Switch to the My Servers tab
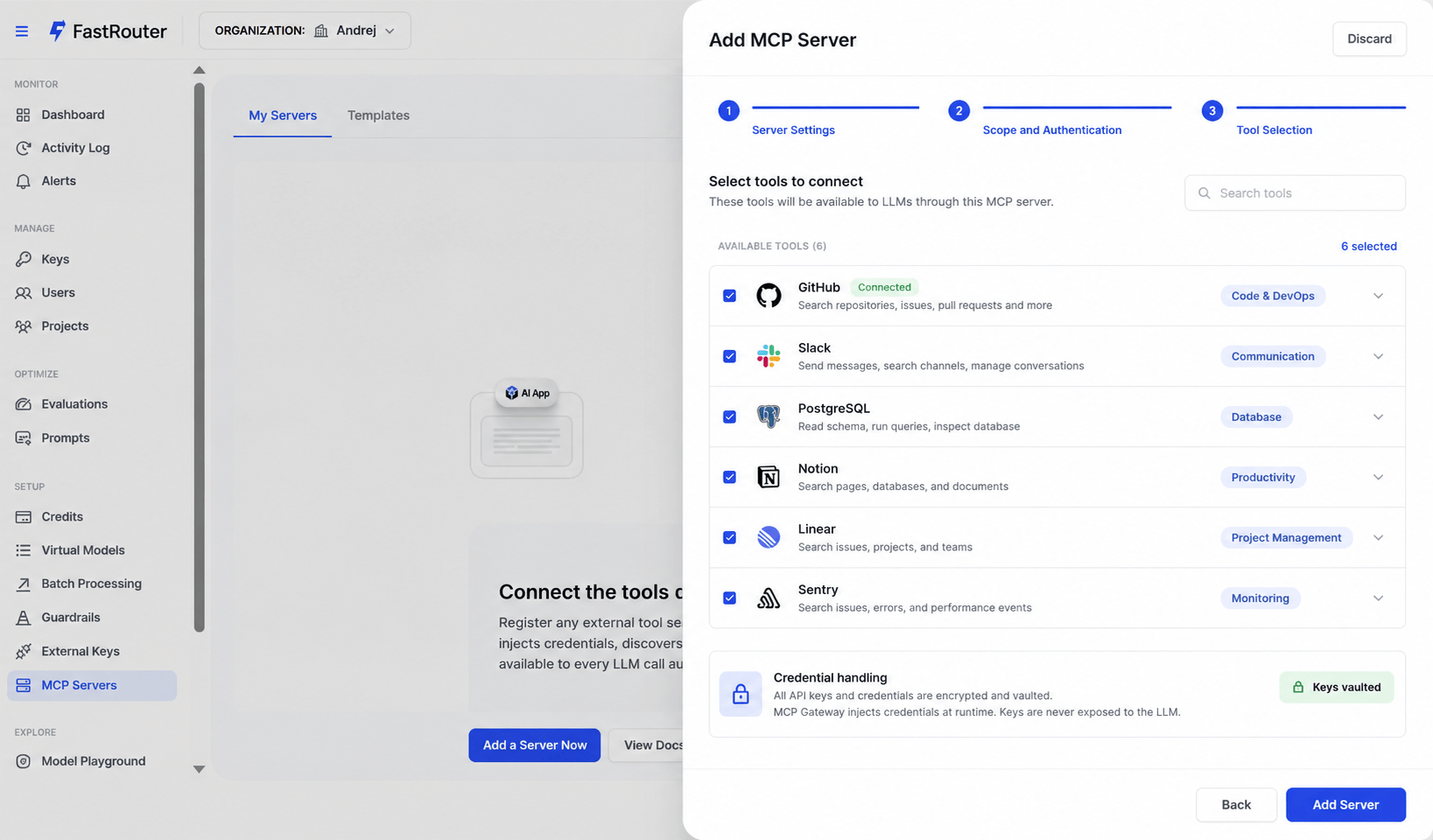 tap(283, 115)
